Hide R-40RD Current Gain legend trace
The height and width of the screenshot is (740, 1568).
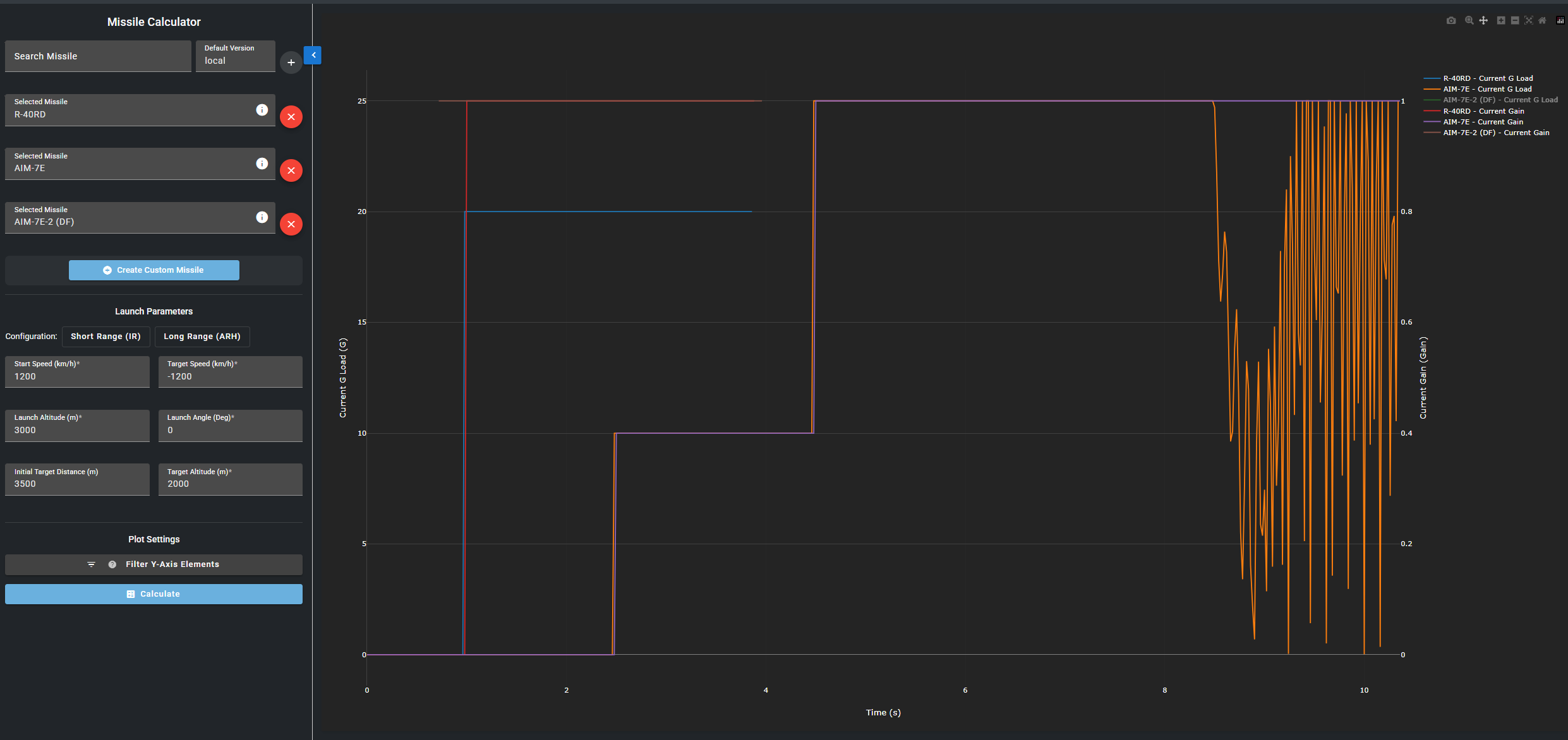tap(1483, 111)
